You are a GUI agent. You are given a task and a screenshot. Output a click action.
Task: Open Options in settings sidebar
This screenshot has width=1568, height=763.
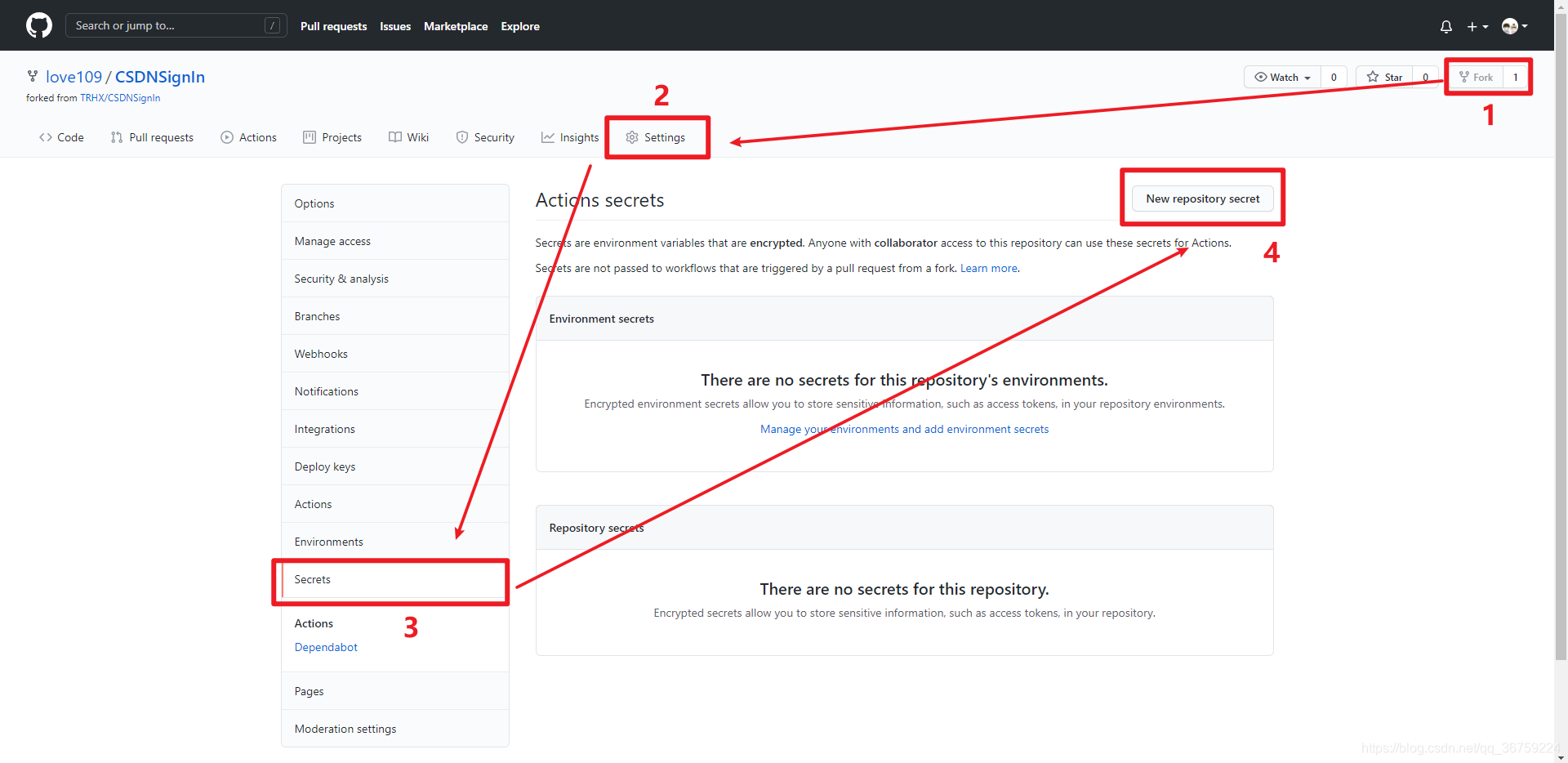(395, 203)
